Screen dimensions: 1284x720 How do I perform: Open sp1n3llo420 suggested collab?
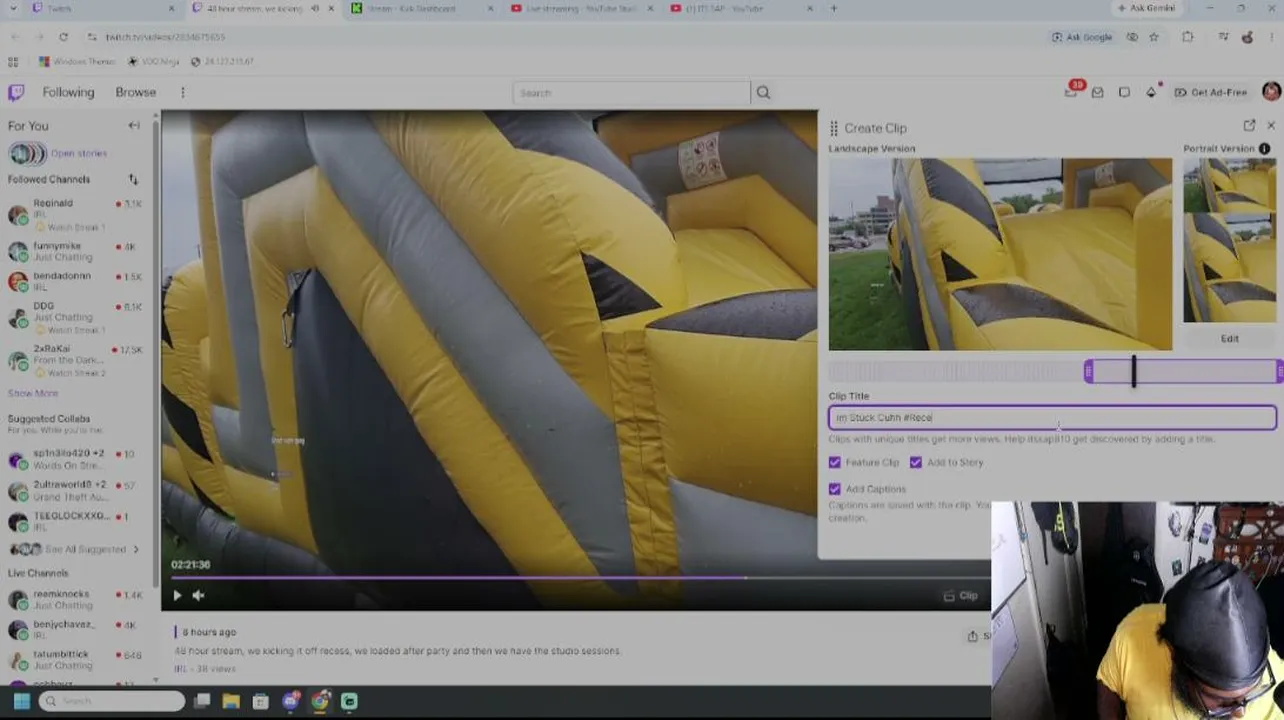click(x=75, y=459)
